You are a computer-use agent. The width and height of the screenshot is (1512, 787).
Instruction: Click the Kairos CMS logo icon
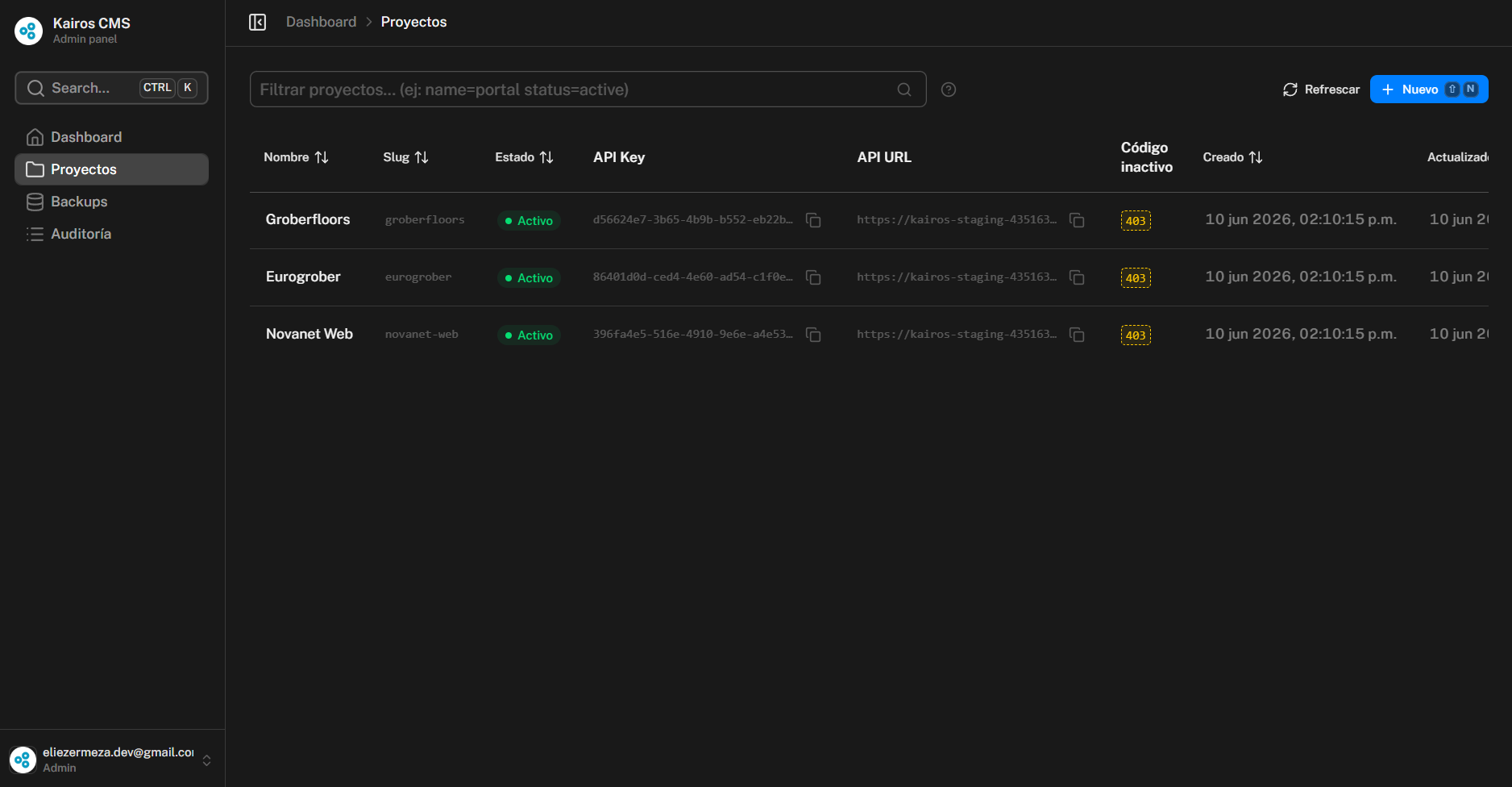[29, 31]
